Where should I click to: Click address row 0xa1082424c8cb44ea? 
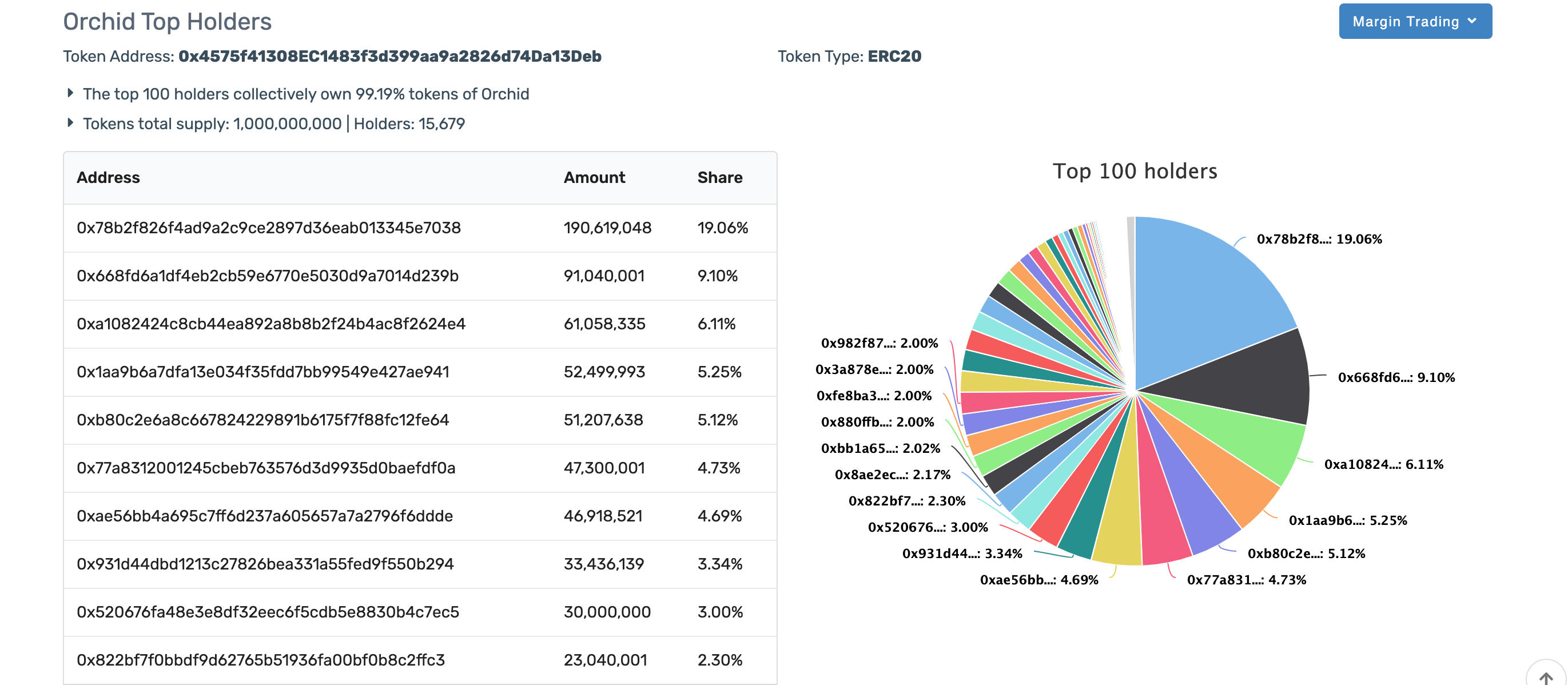pyautogui.click(x=271, y=324)
